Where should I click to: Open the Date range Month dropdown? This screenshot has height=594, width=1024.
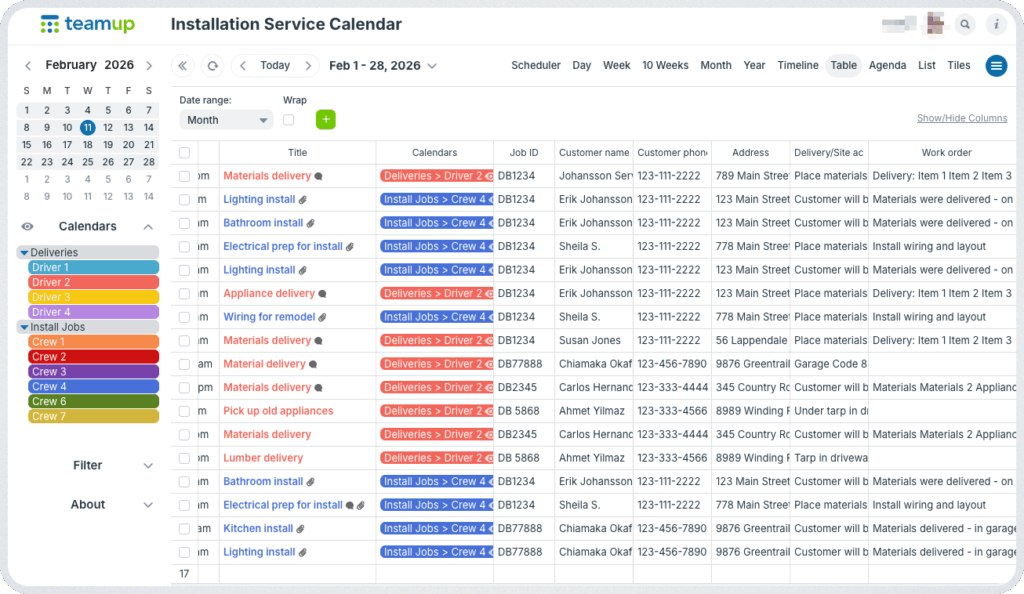pos(226,120)
